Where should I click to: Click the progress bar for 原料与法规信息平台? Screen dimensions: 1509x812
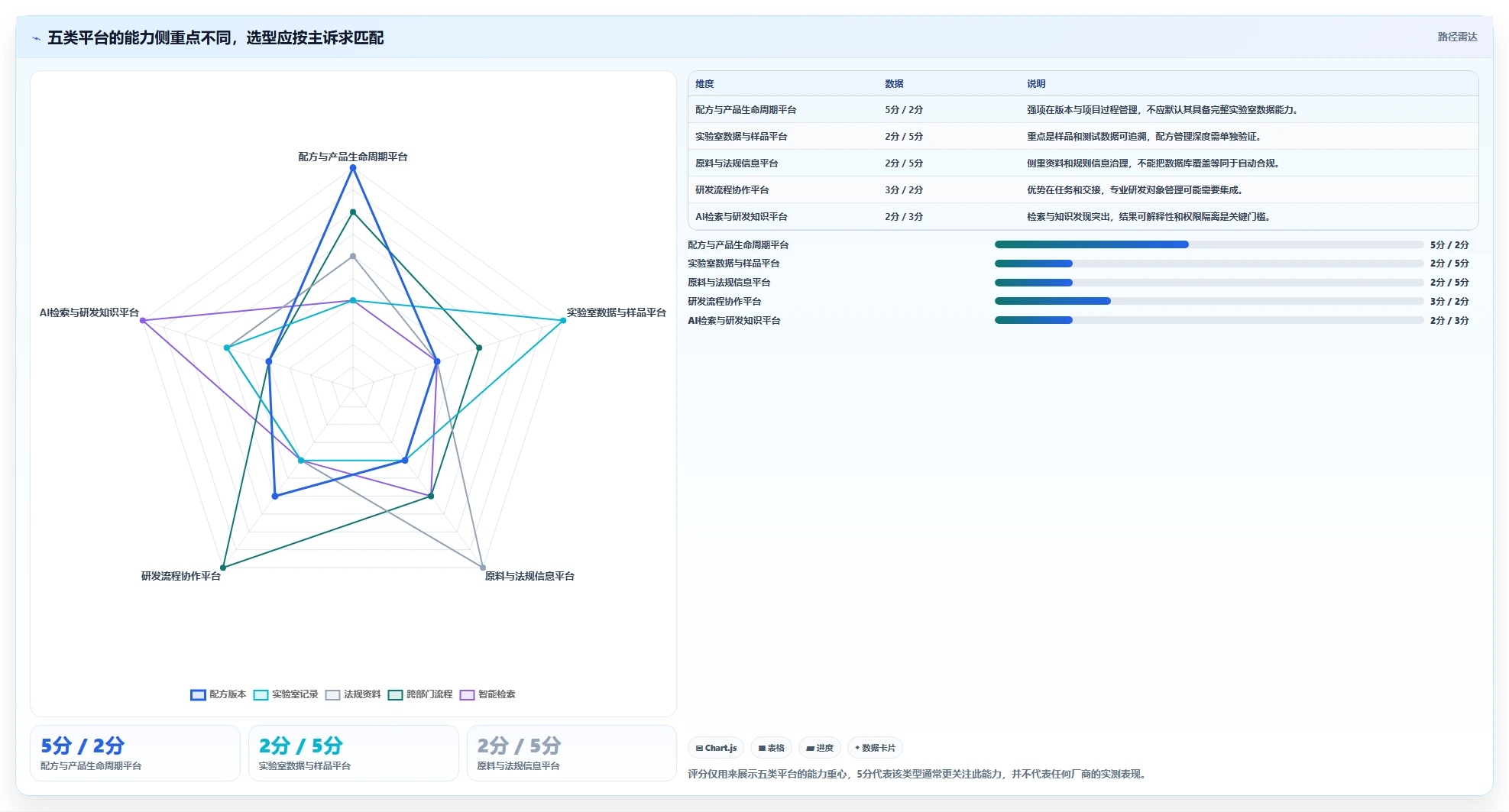click(x=1209, y=283)
